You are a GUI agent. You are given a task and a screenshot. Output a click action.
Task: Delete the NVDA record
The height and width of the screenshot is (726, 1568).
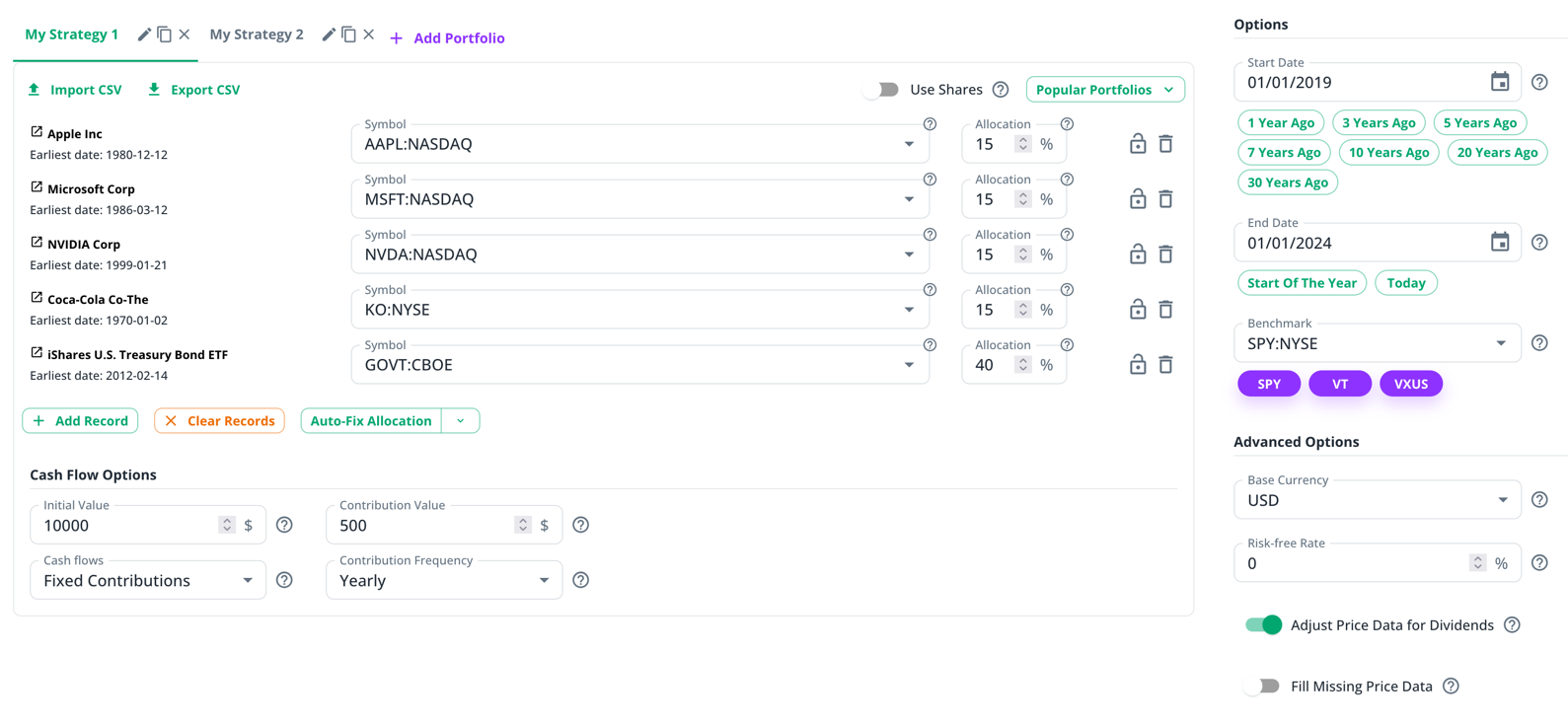coord(1165,254)
